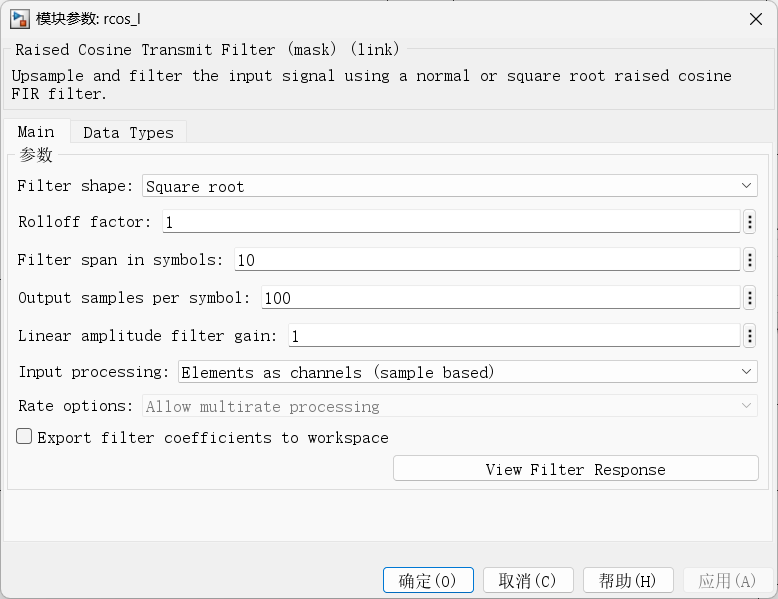Confirm with the 确定(O) button
This screenshot has height=599, width=778.
click(428, 581)
